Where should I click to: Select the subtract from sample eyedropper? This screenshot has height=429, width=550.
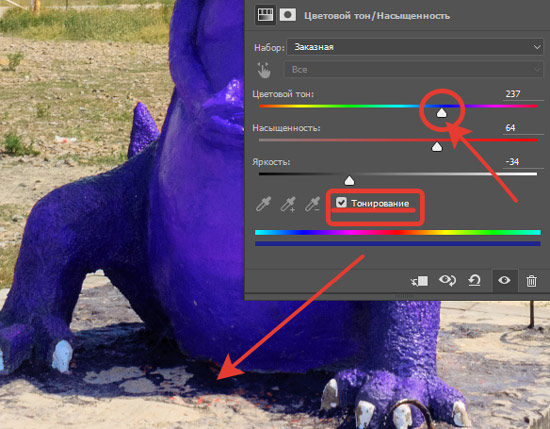click(312, 204)
